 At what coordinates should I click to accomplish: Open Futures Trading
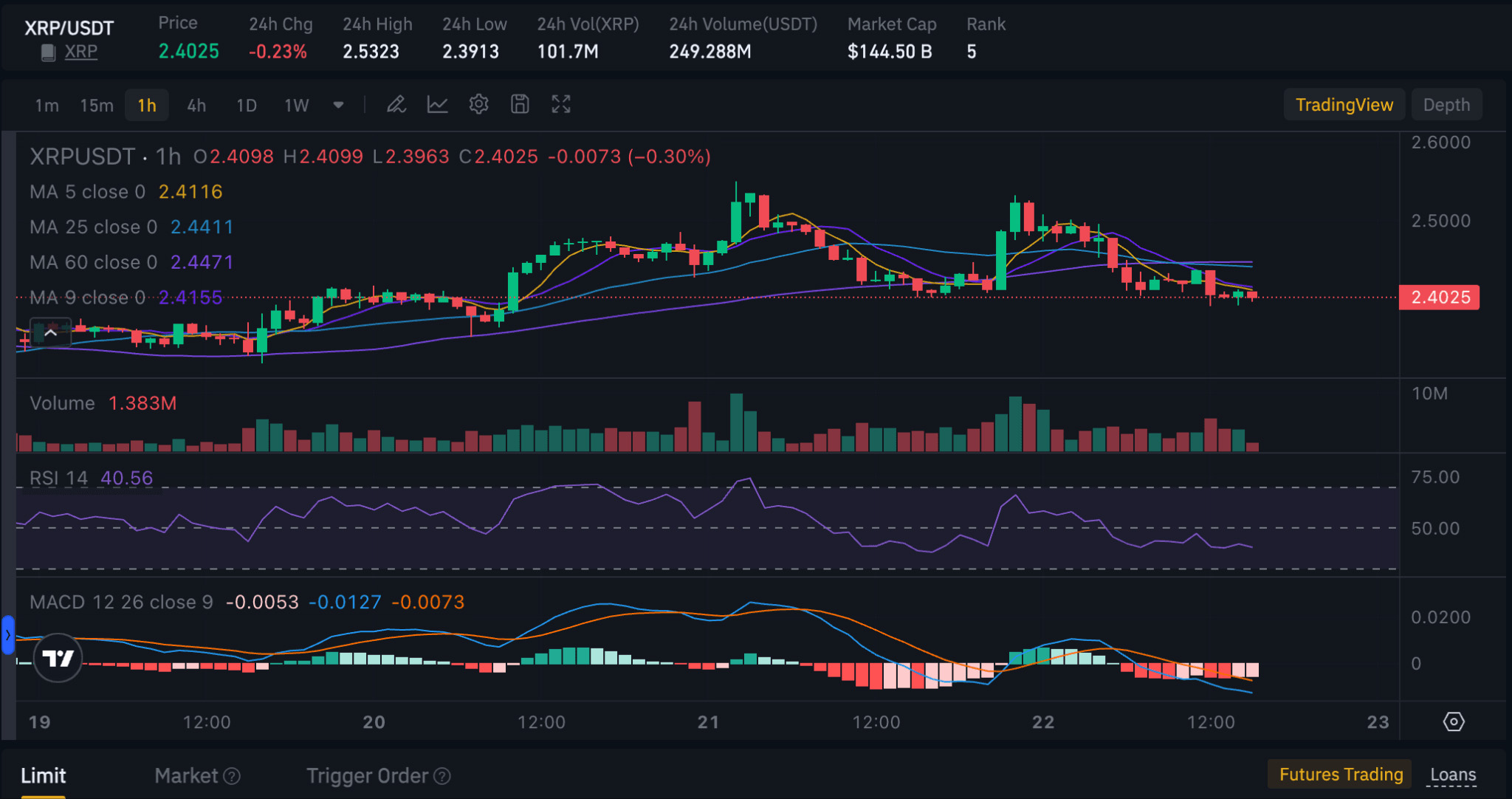click(1339, 775)
